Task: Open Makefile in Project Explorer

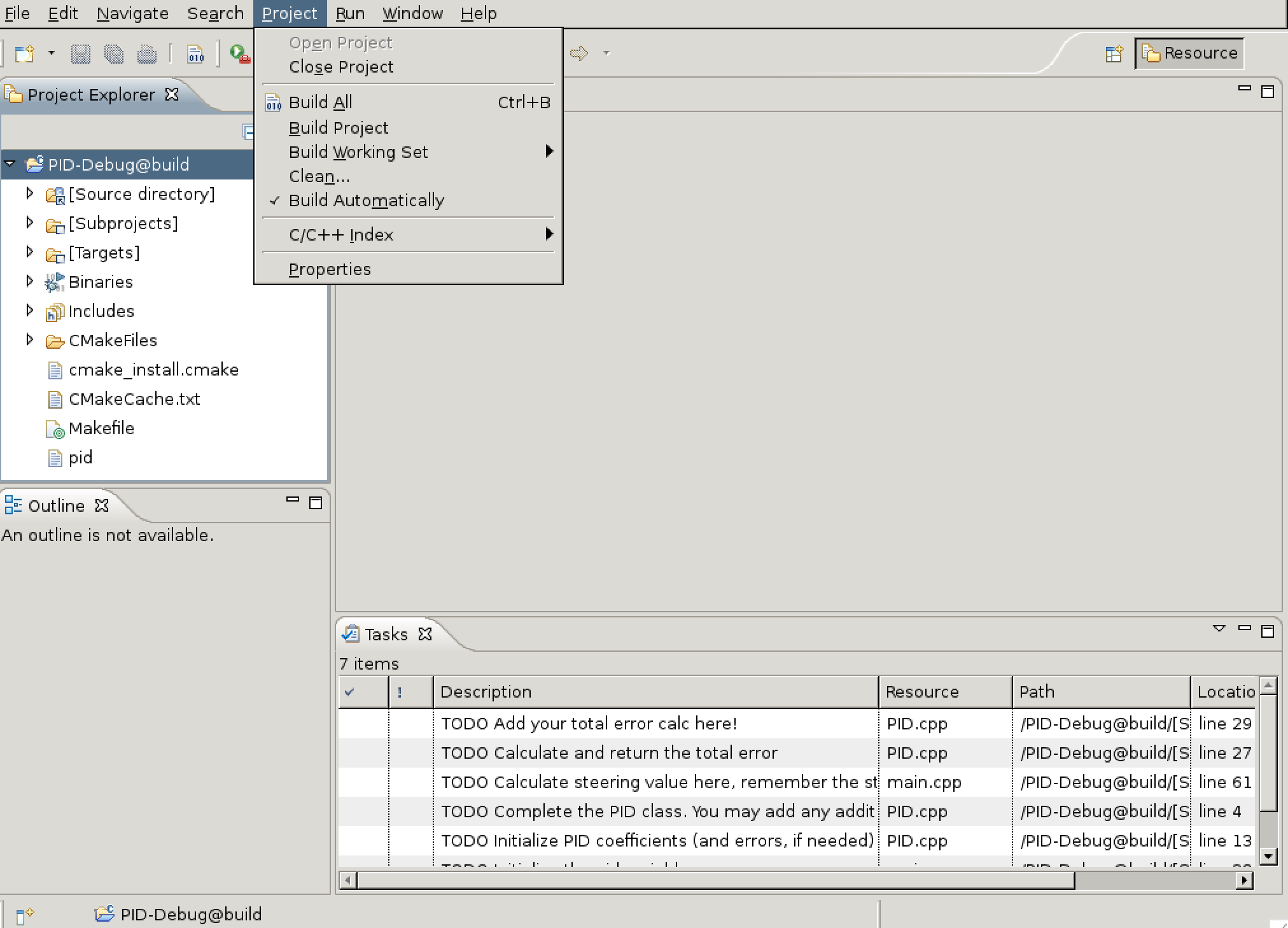Action: click(x=101, y=428)
